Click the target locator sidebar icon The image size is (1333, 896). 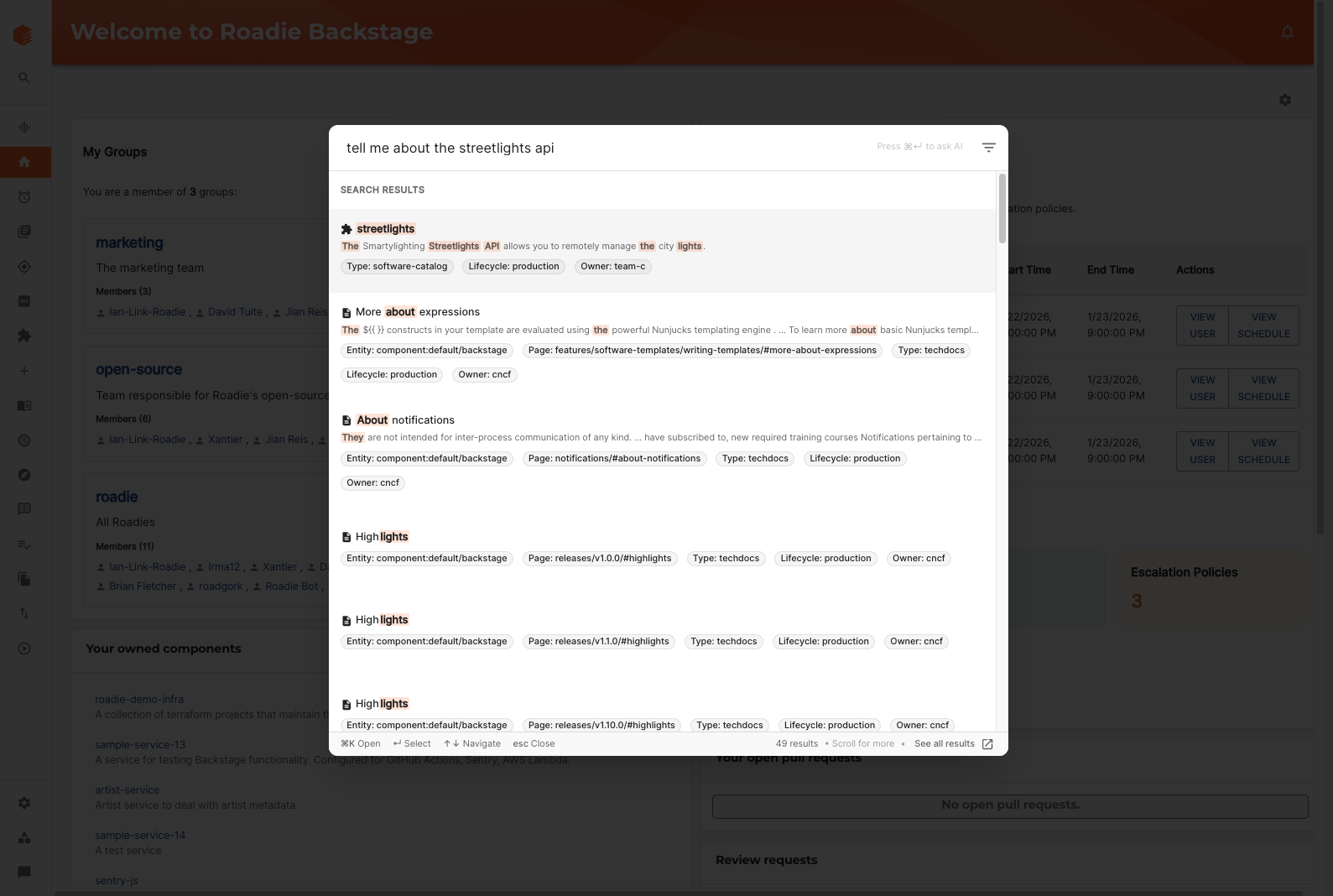pos(24,267)
